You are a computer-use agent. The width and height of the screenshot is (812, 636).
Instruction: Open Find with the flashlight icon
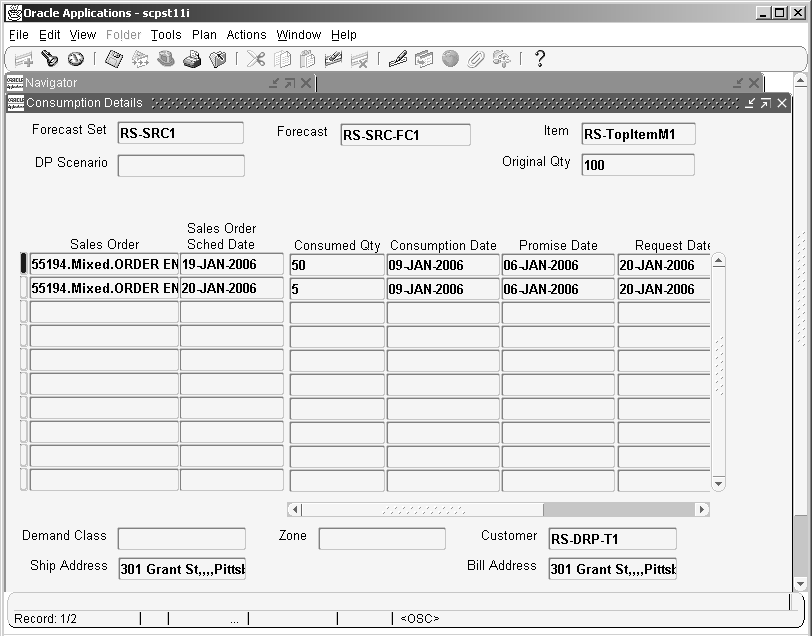pyautogui.click(x=50, y=59)
